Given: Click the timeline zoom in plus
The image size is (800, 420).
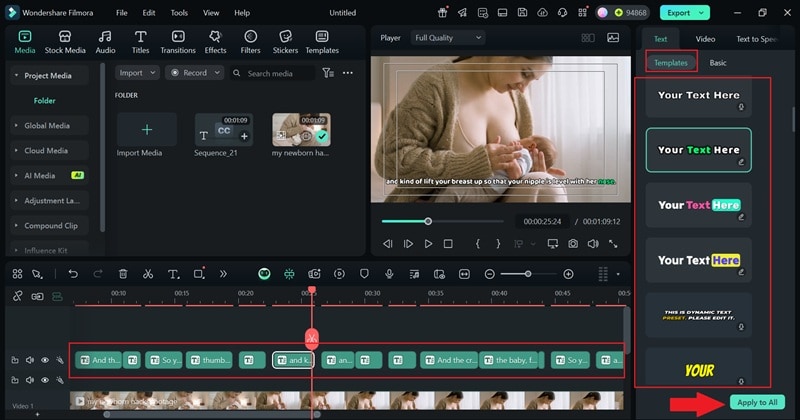Looking at the screenshot, I should click(568, 274).
